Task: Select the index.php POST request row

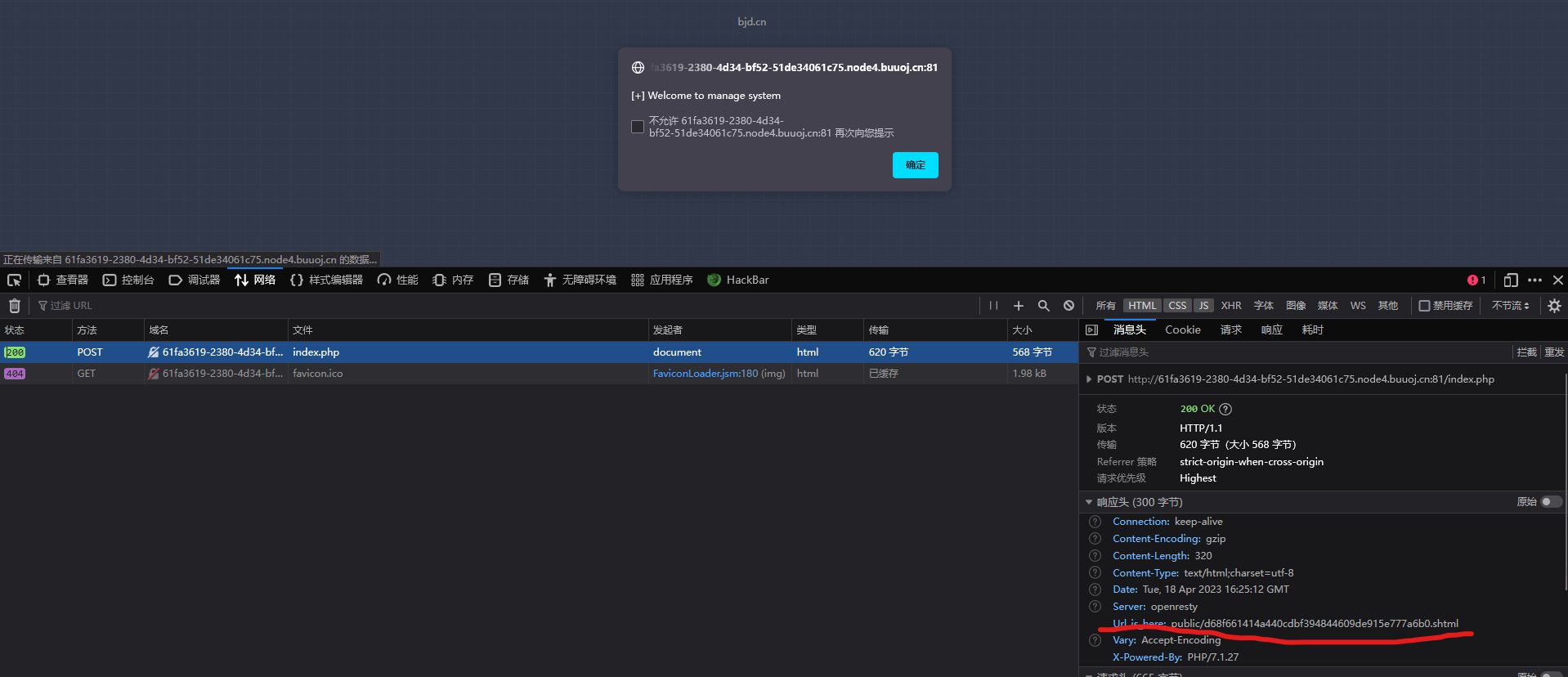Action: point(539,352)
